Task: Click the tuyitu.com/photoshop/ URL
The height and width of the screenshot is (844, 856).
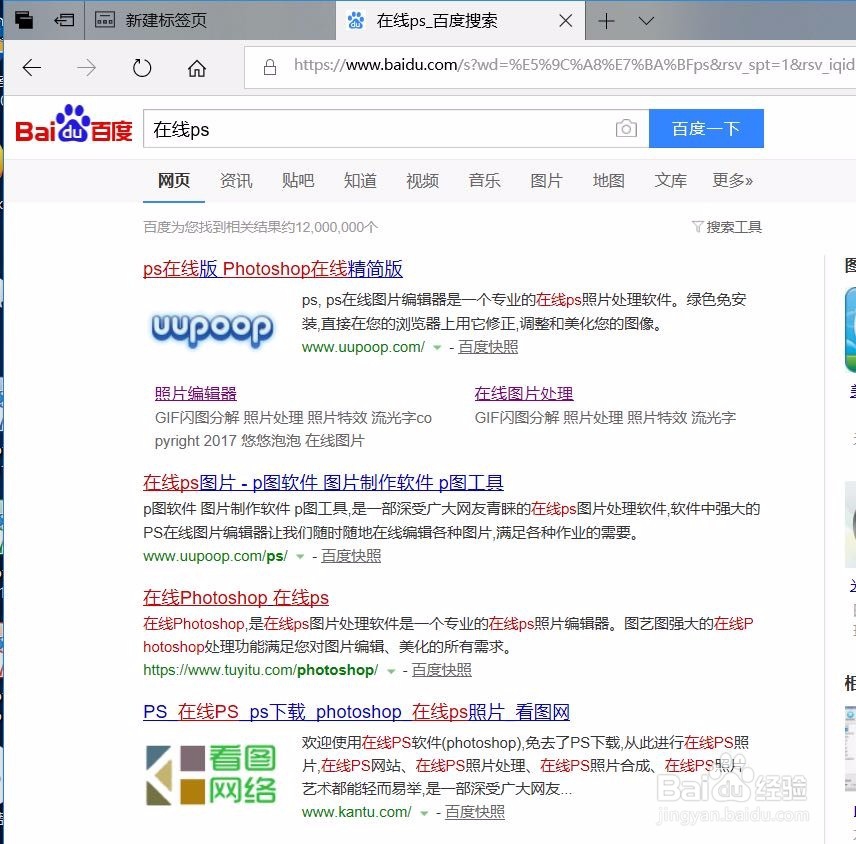Action: point(260,670)
